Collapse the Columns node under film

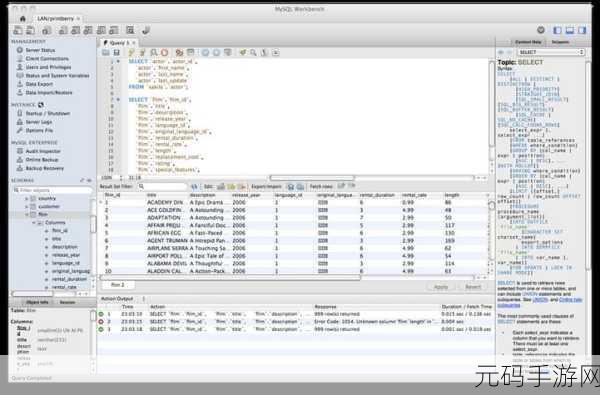tap(34, 223)
